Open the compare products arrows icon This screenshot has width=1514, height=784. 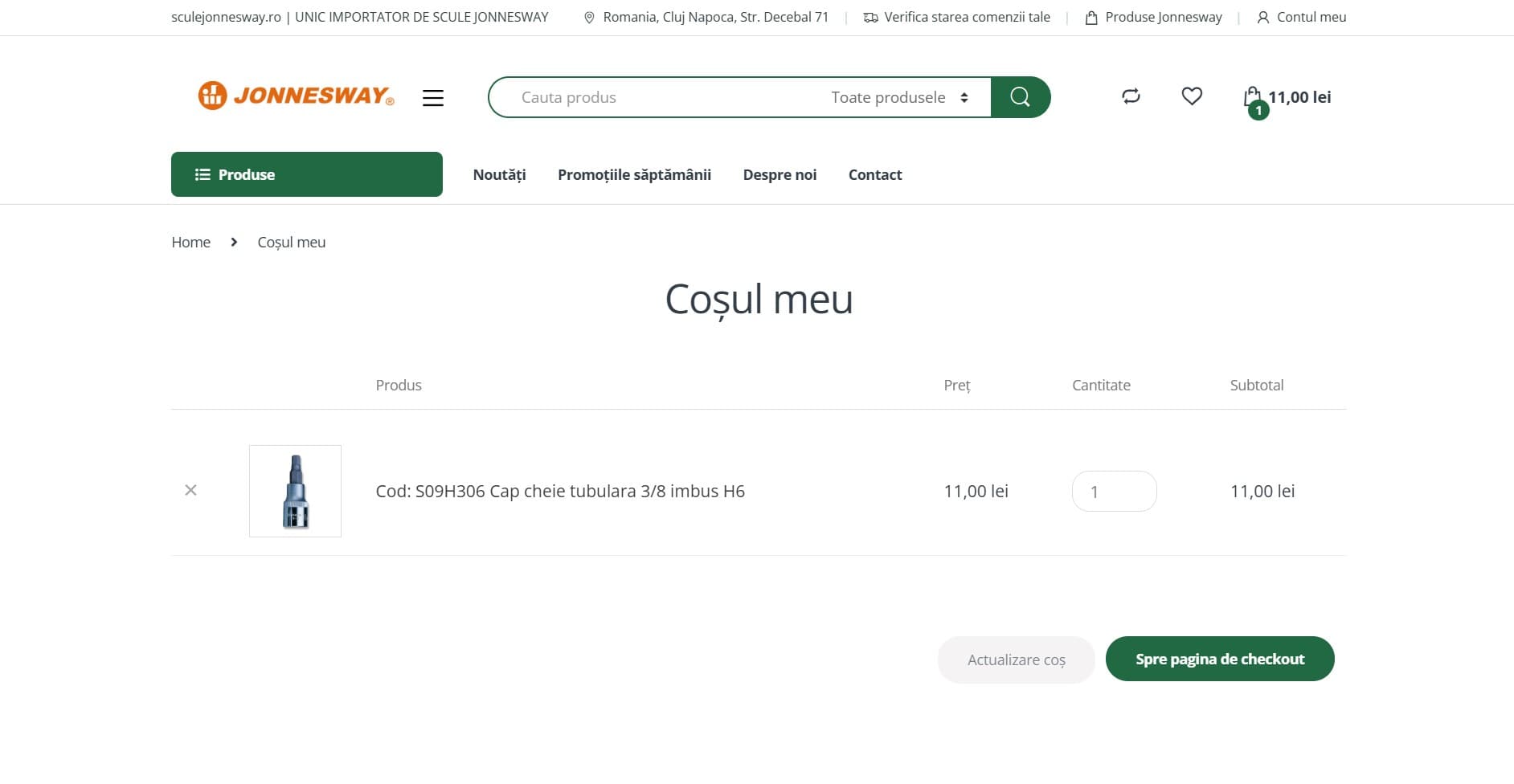coord(1131,96)
